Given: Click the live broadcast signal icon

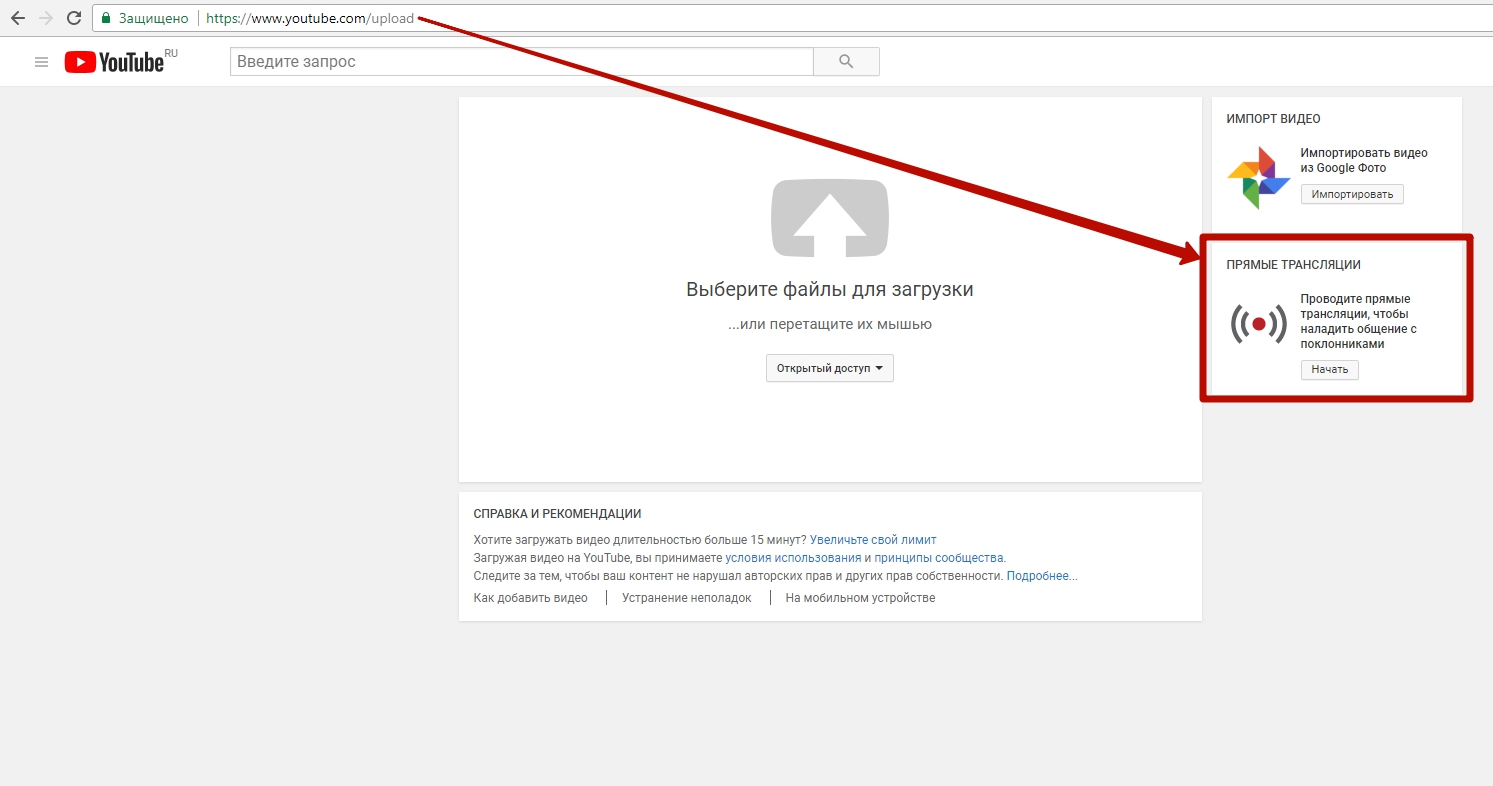Looking at the screenshot, I should pos(1258,324).
